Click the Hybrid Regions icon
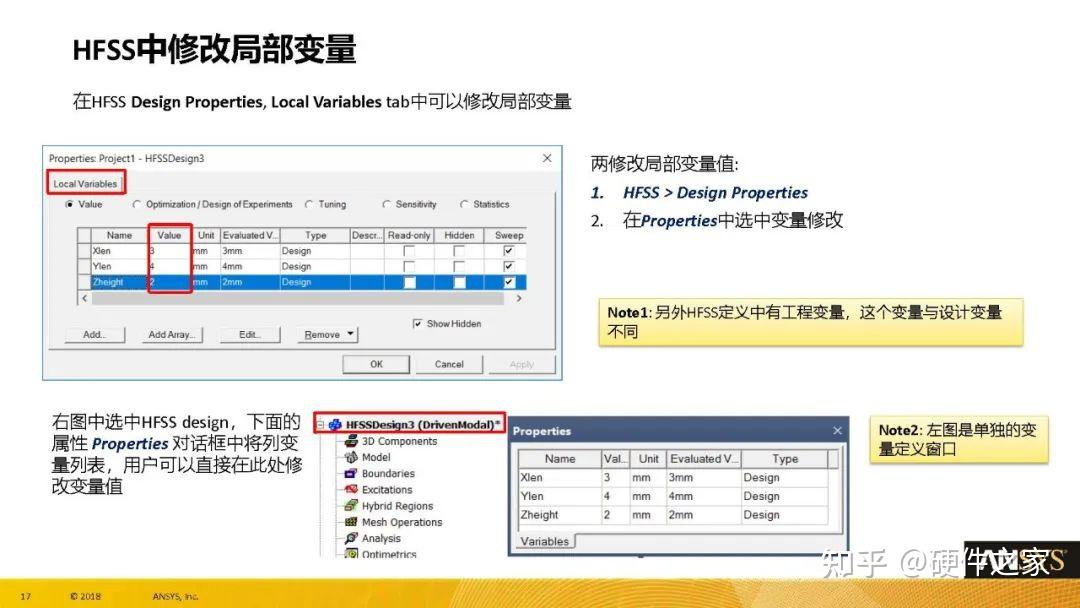The image size is (1080, 608). [350, 506]
